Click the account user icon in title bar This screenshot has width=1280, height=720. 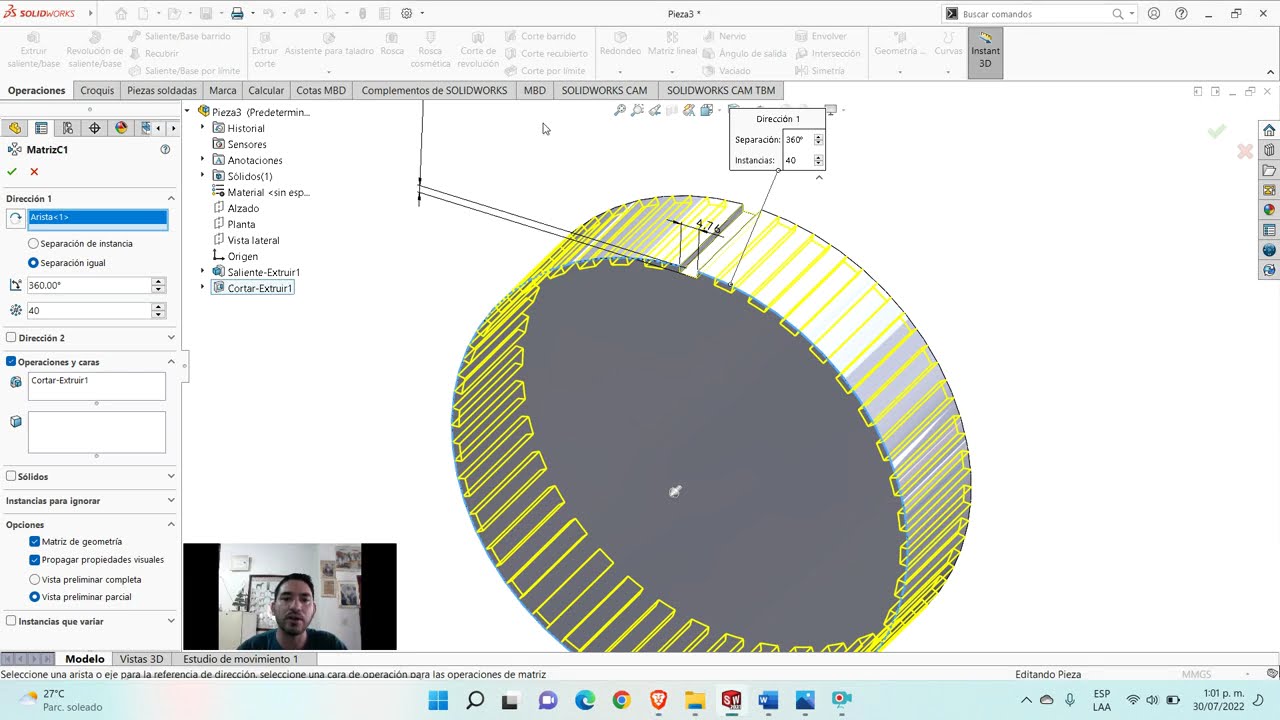(x=1154, y=14)
